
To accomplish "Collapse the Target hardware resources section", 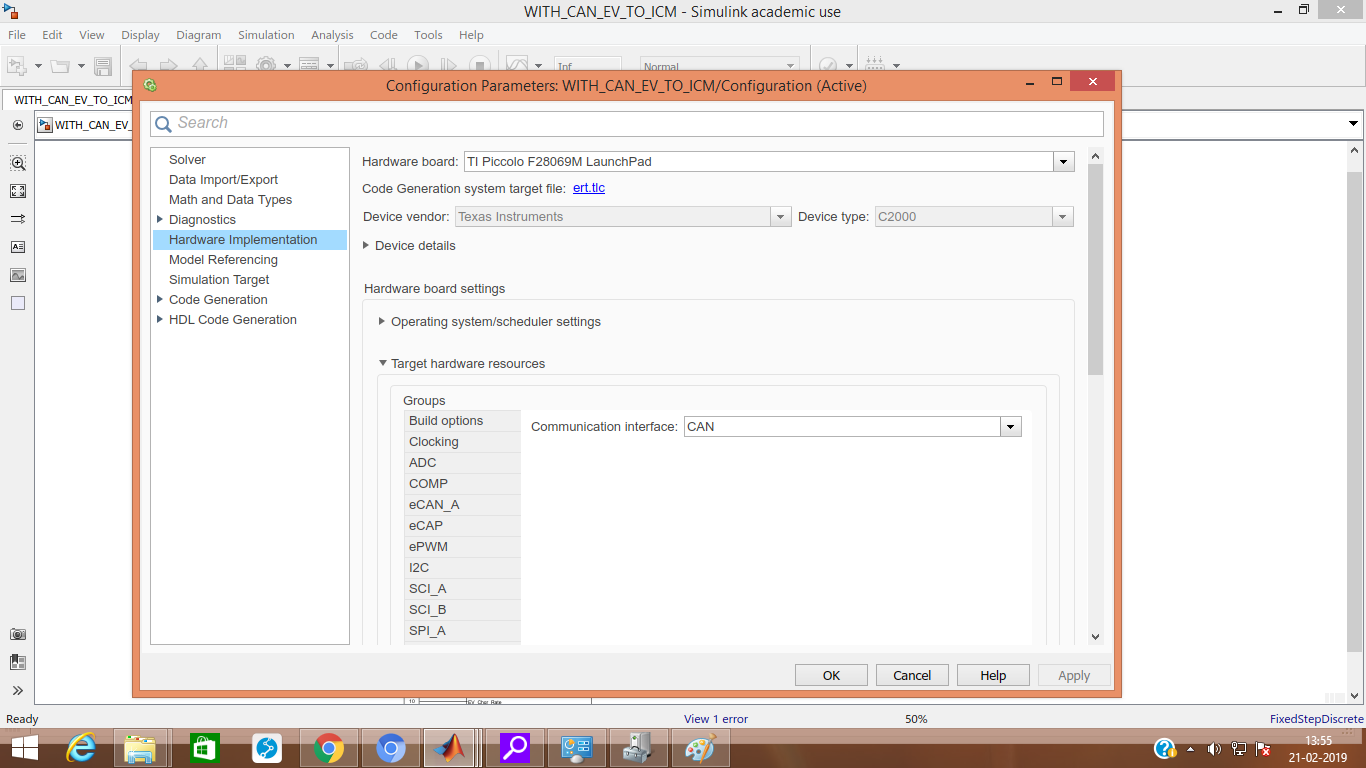I will coord(382,364).
